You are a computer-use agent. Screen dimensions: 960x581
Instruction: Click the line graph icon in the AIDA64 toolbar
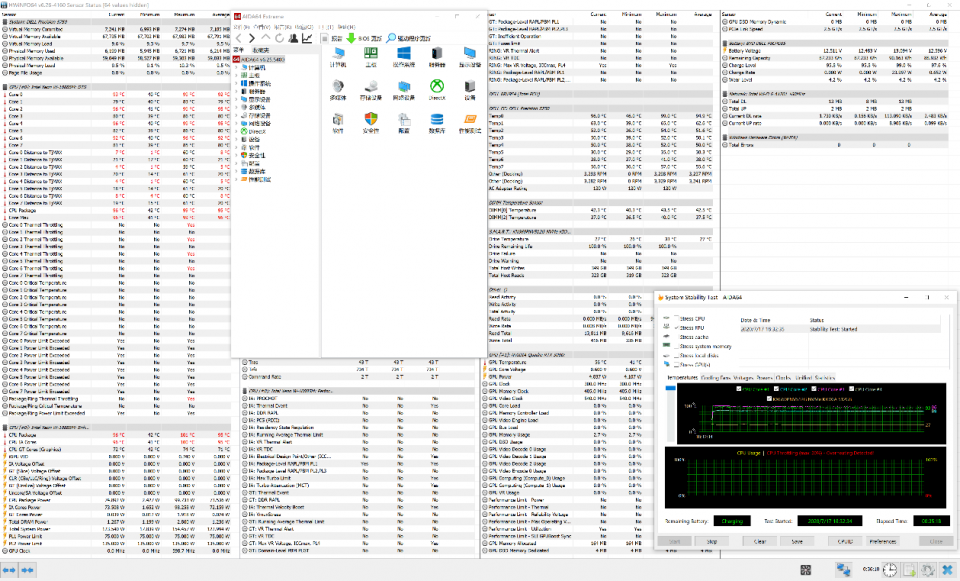tap(307, 38)
